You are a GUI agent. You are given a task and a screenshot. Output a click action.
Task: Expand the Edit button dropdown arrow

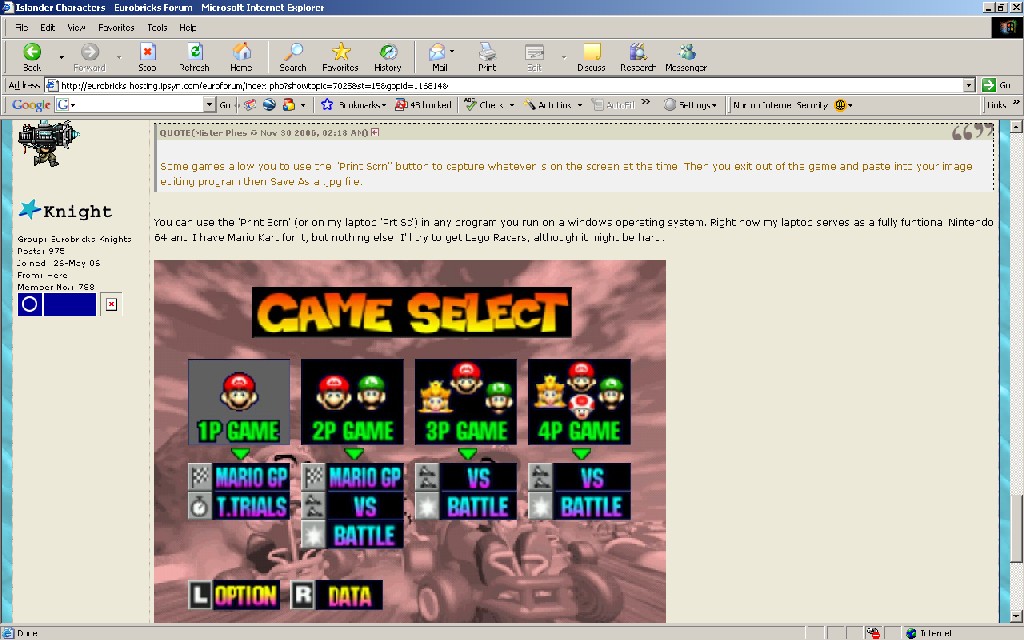click(x=564, y=57)
